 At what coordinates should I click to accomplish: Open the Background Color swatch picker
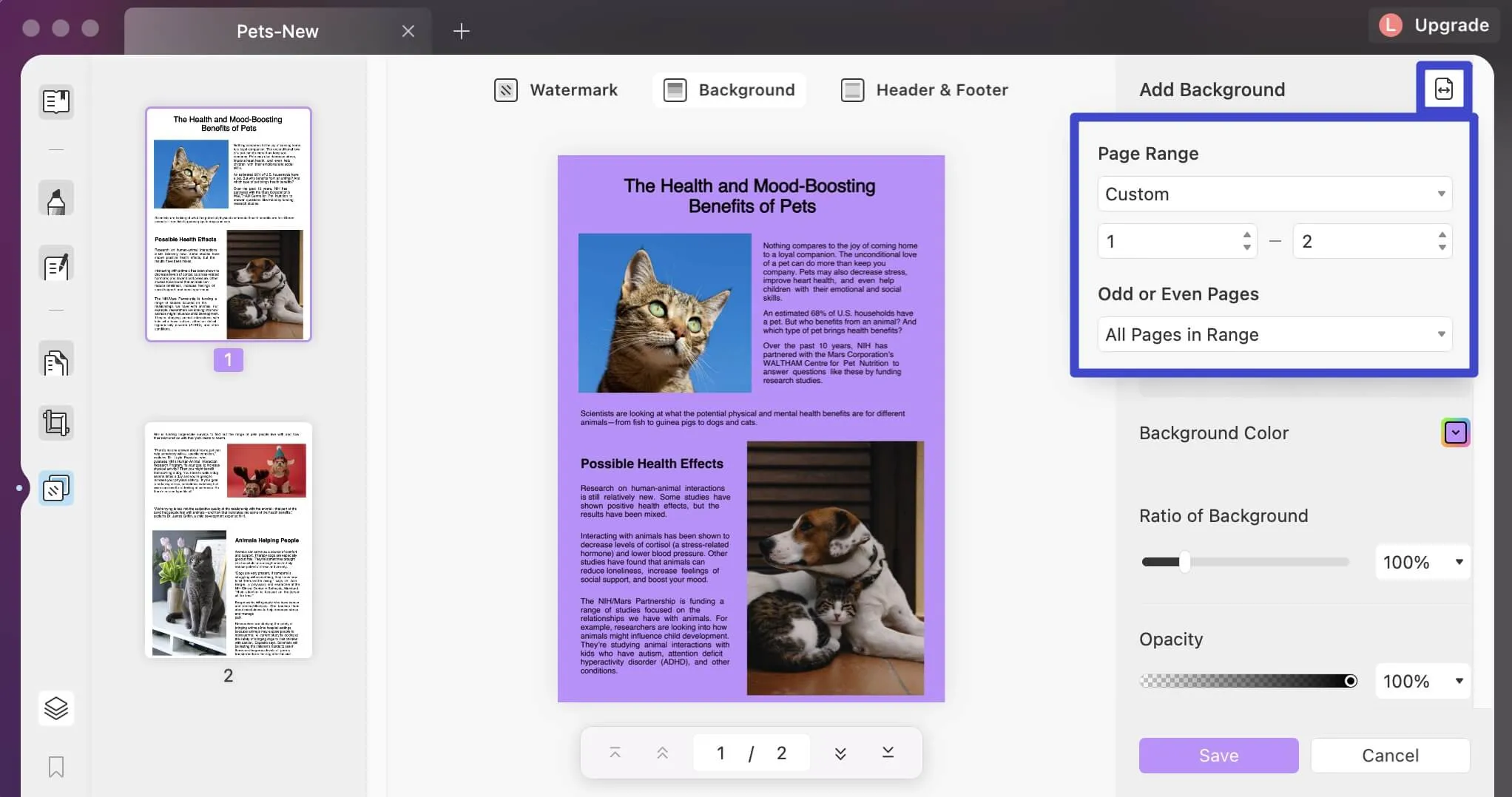[1455, 433]
